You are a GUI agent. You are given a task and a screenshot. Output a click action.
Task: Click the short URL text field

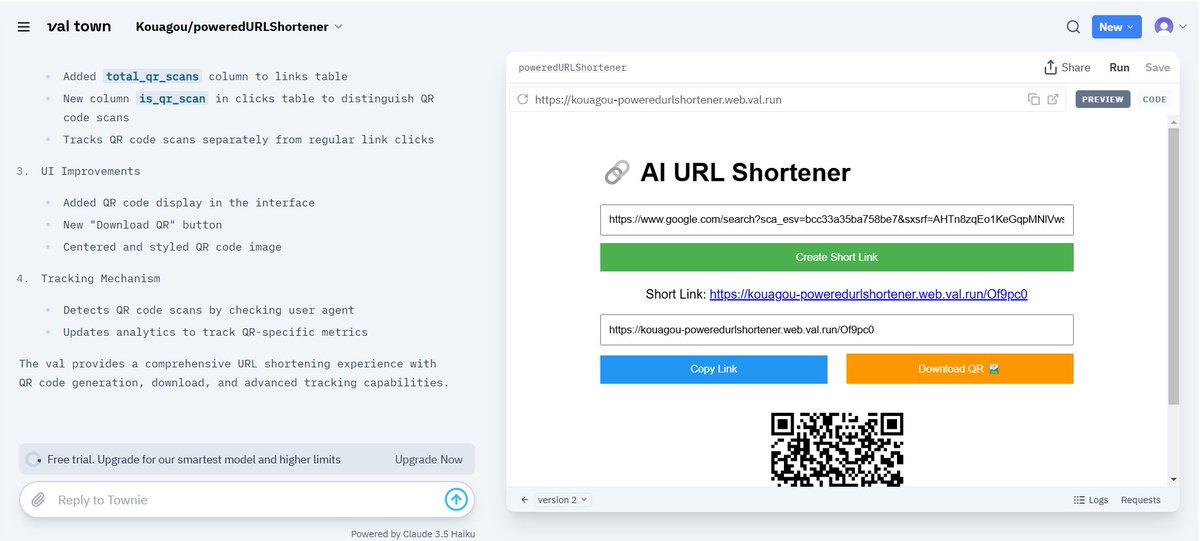[x=837, y=330]
